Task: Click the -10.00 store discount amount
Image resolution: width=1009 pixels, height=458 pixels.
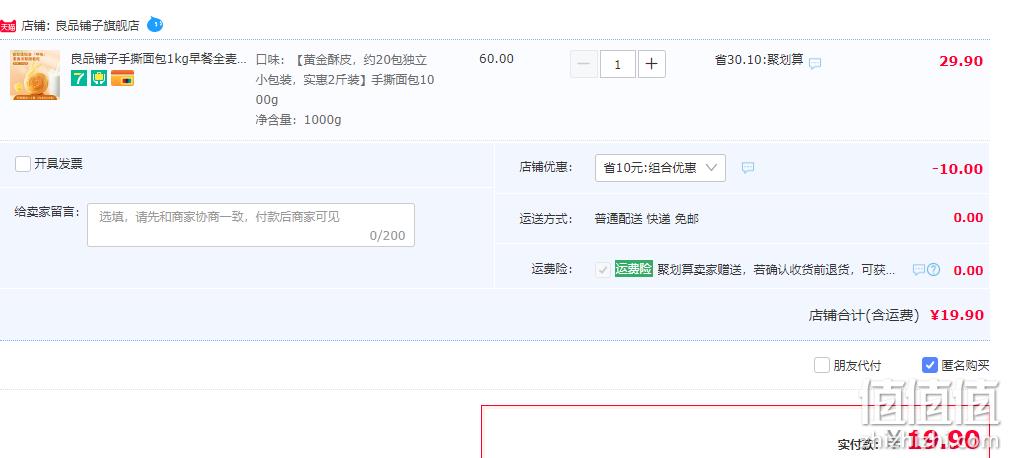Action: [958, 169]
